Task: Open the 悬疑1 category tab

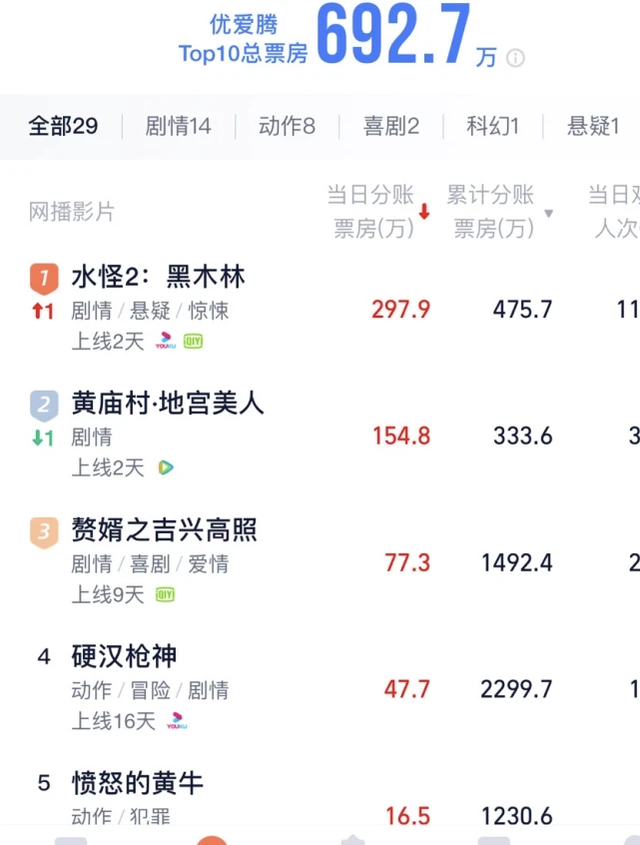Action: [x=593, y=126]
